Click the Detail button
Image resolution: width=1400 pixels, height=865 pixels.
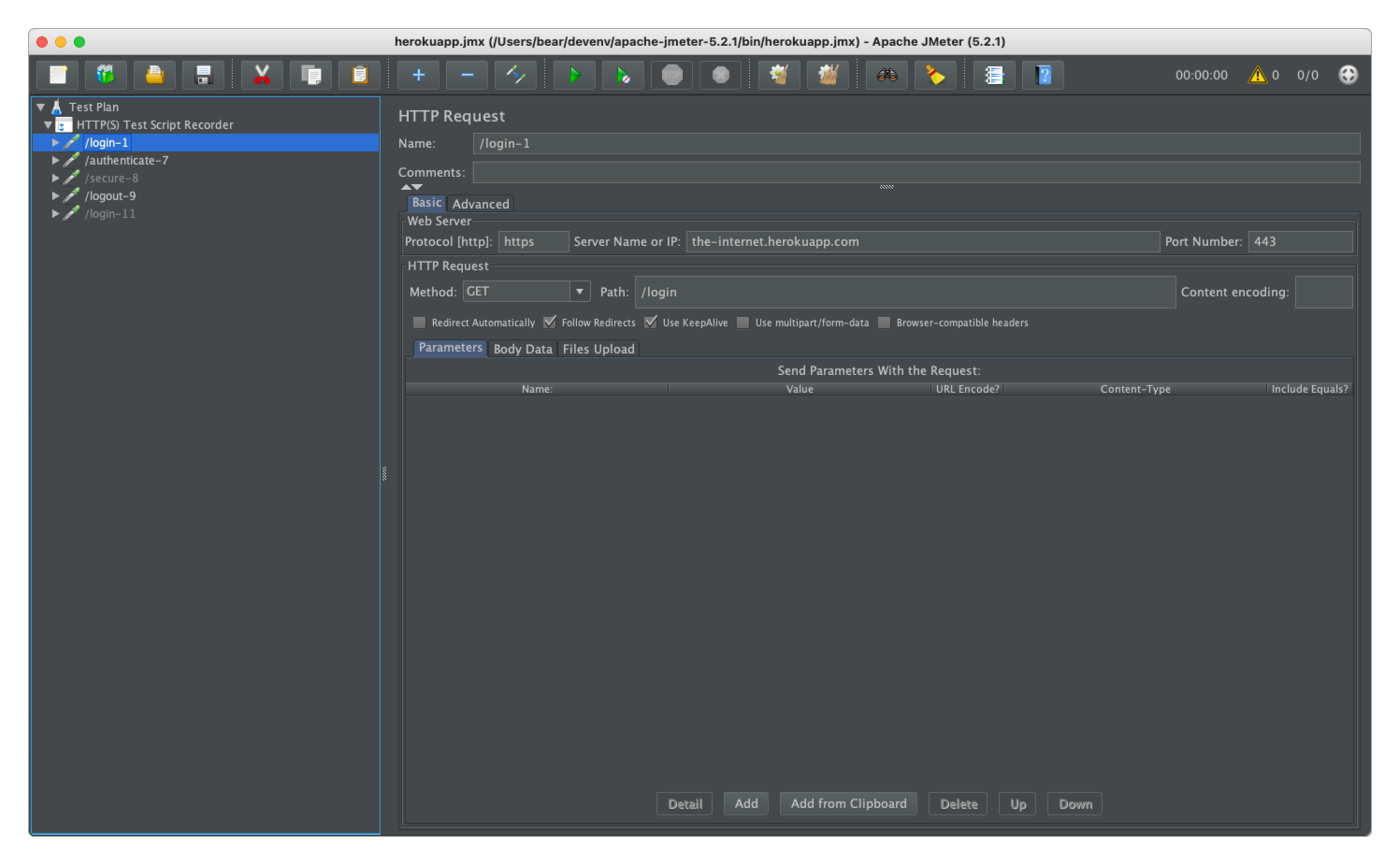coord(685,804)
